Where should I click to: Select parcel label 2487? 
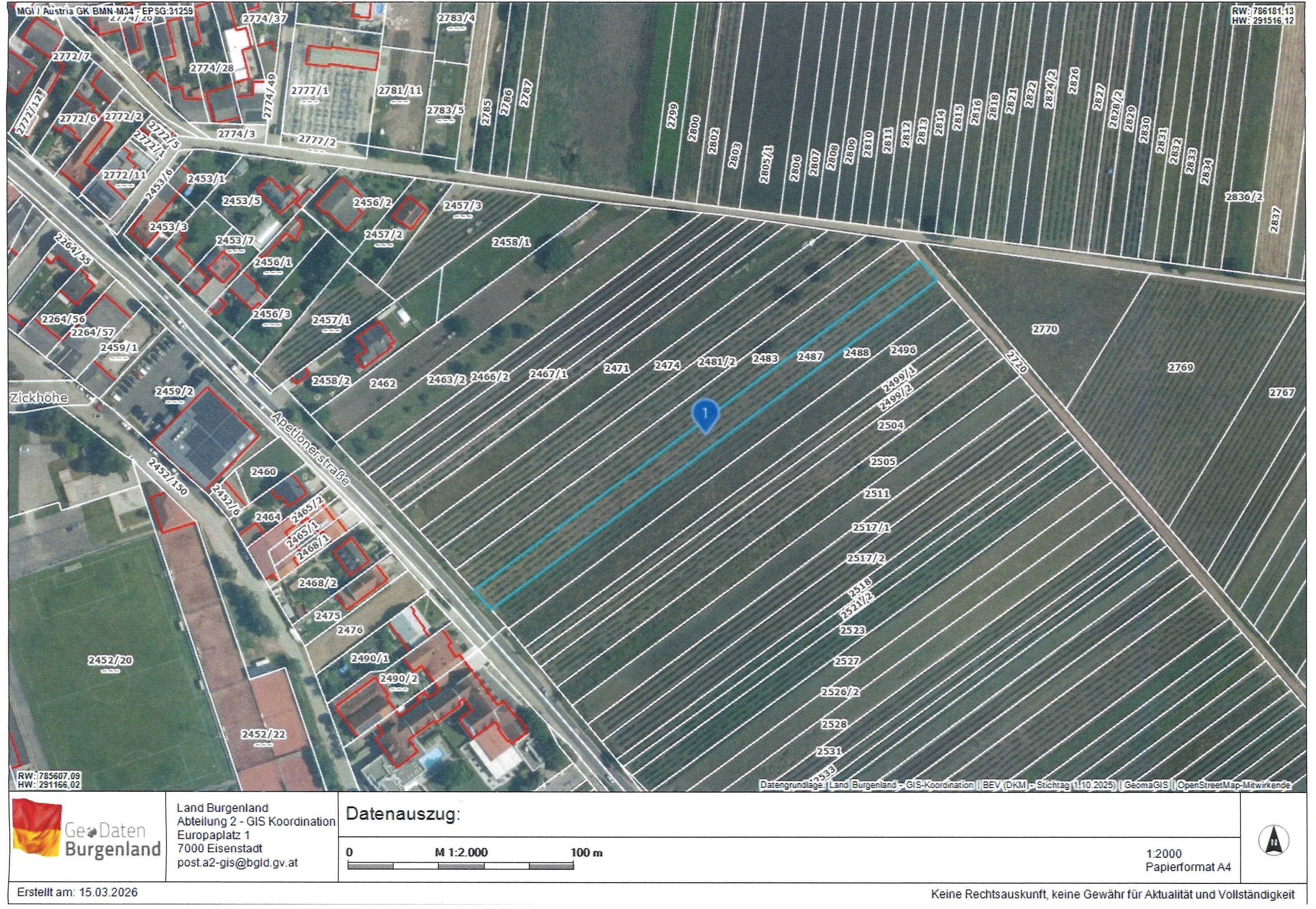tap(810, 356)
